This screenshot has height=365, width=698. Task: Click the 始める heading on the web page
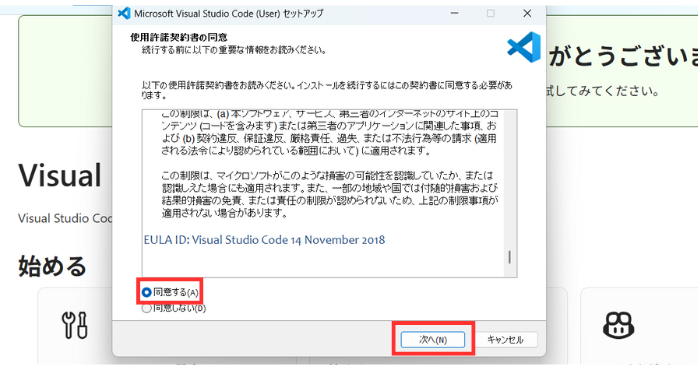(x=53, y=266)
